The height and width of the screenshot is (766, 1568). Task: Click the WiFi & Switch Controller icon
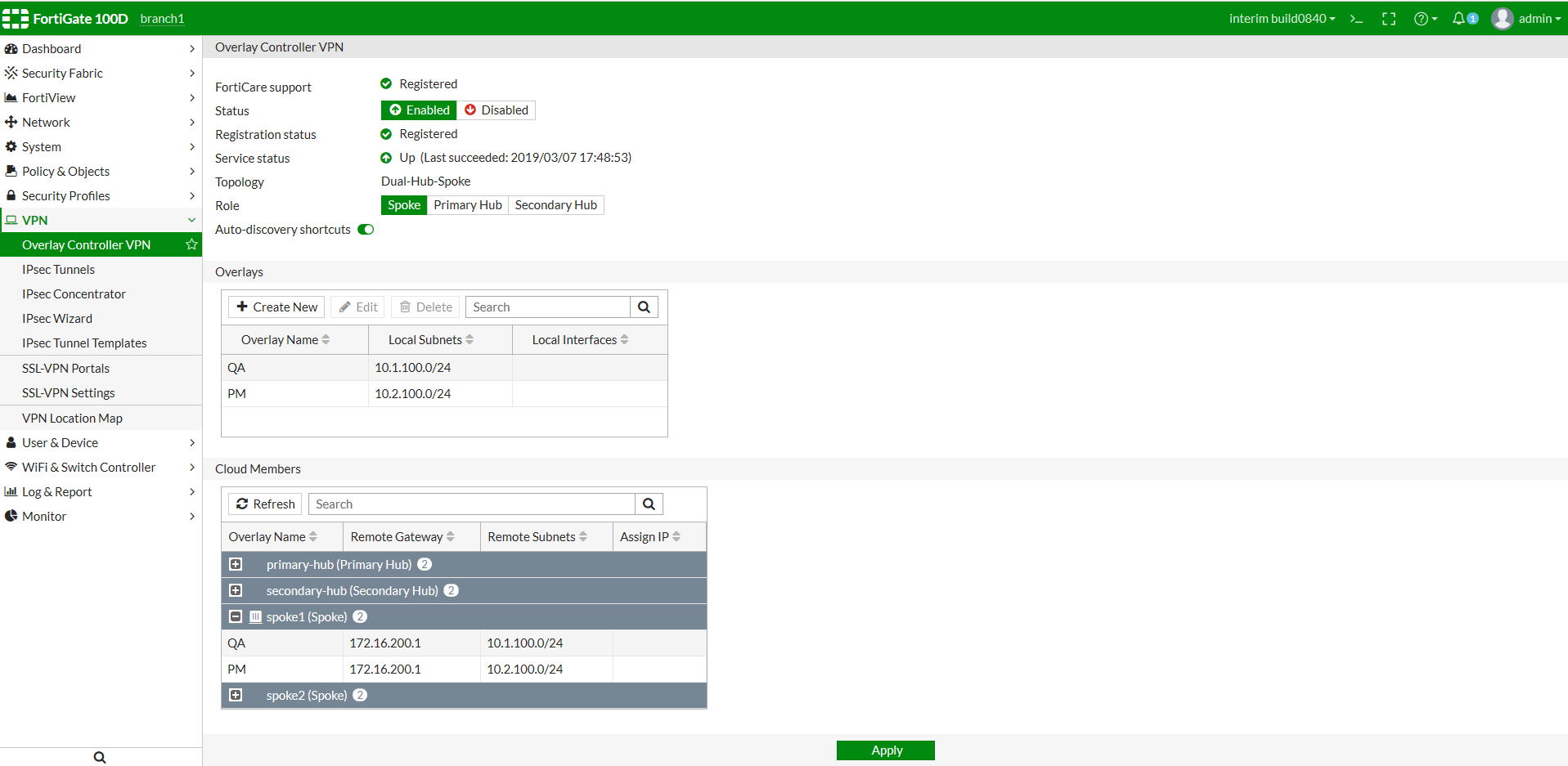pos(11,467)
